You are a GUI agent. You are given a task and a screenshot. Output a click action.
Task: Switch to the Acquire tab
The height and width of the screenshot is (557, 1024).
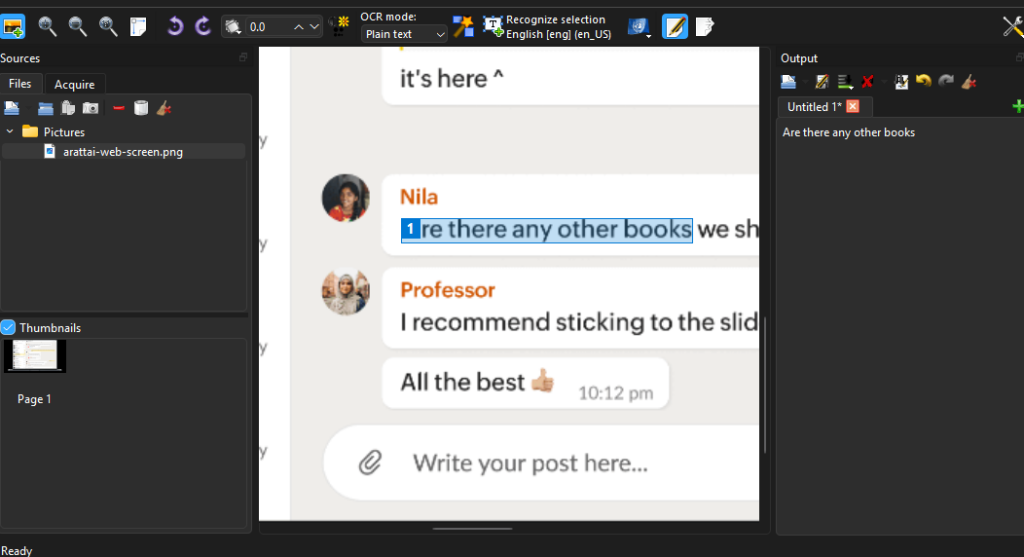(75, 85)
